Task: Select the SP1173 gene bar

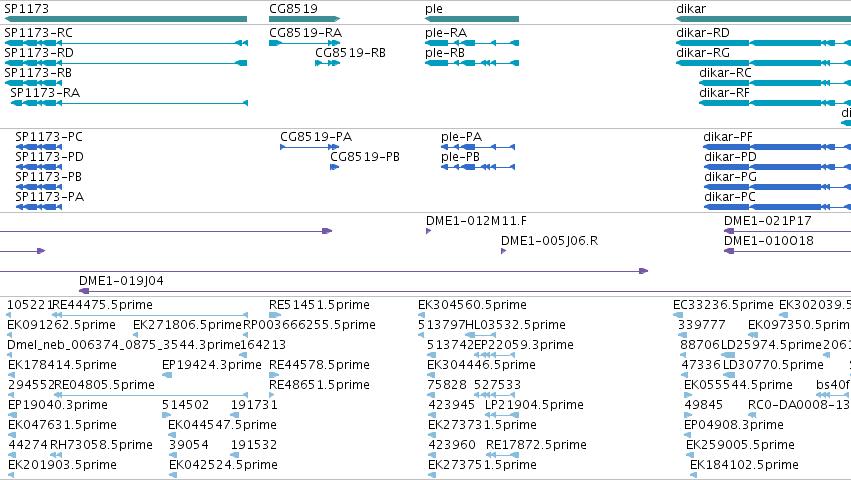Action: click(x=125, y=19)
